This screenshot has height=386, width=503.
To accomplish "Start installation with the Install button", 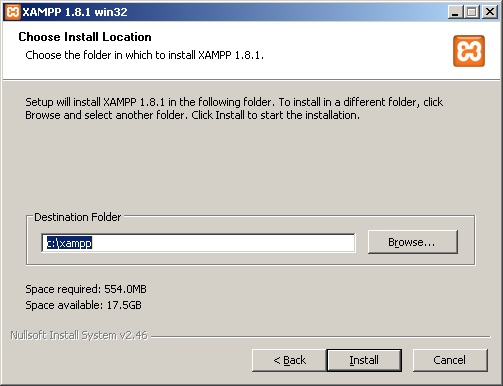I will (x=364, y=360).
